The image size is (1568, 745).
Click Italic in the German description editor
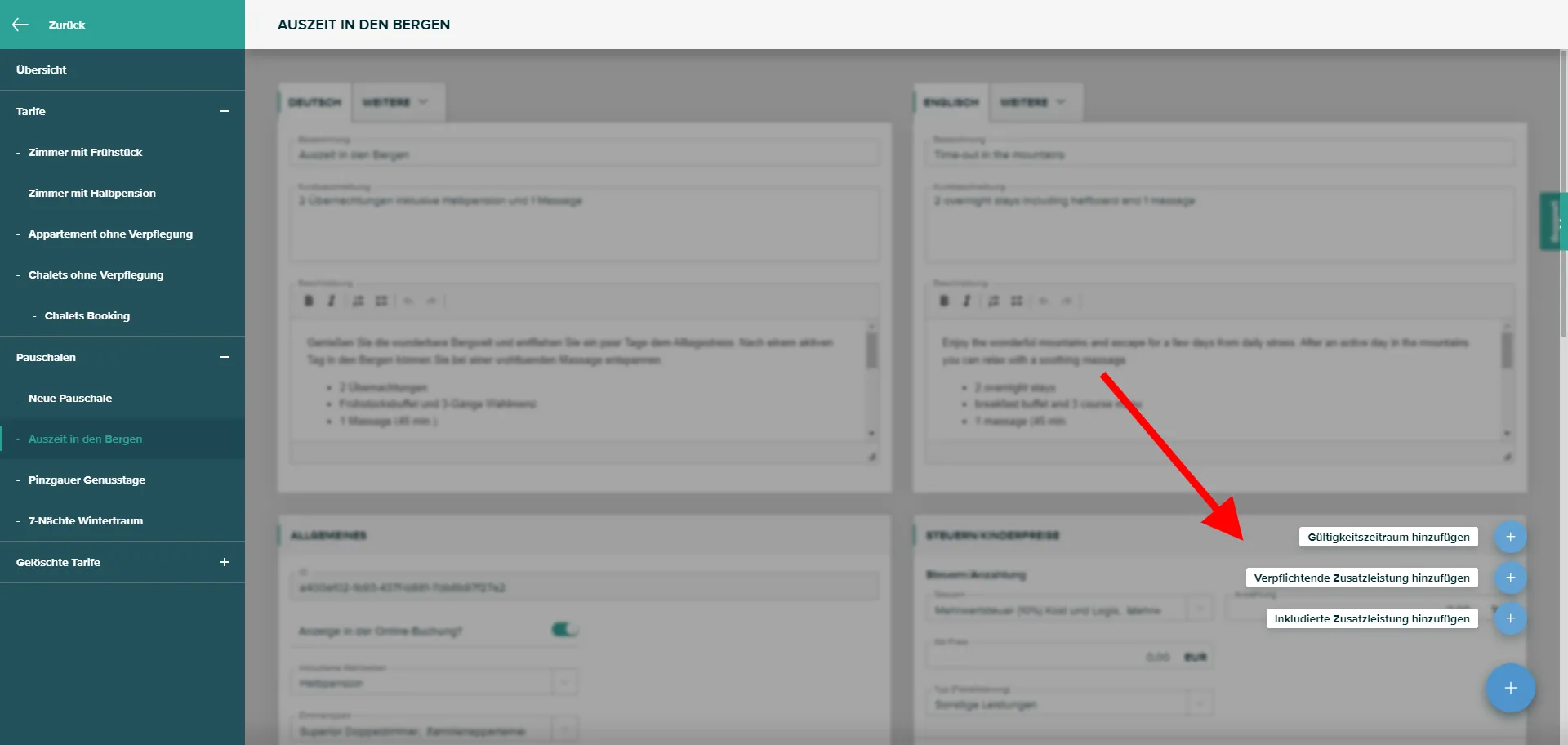point(332,301)
